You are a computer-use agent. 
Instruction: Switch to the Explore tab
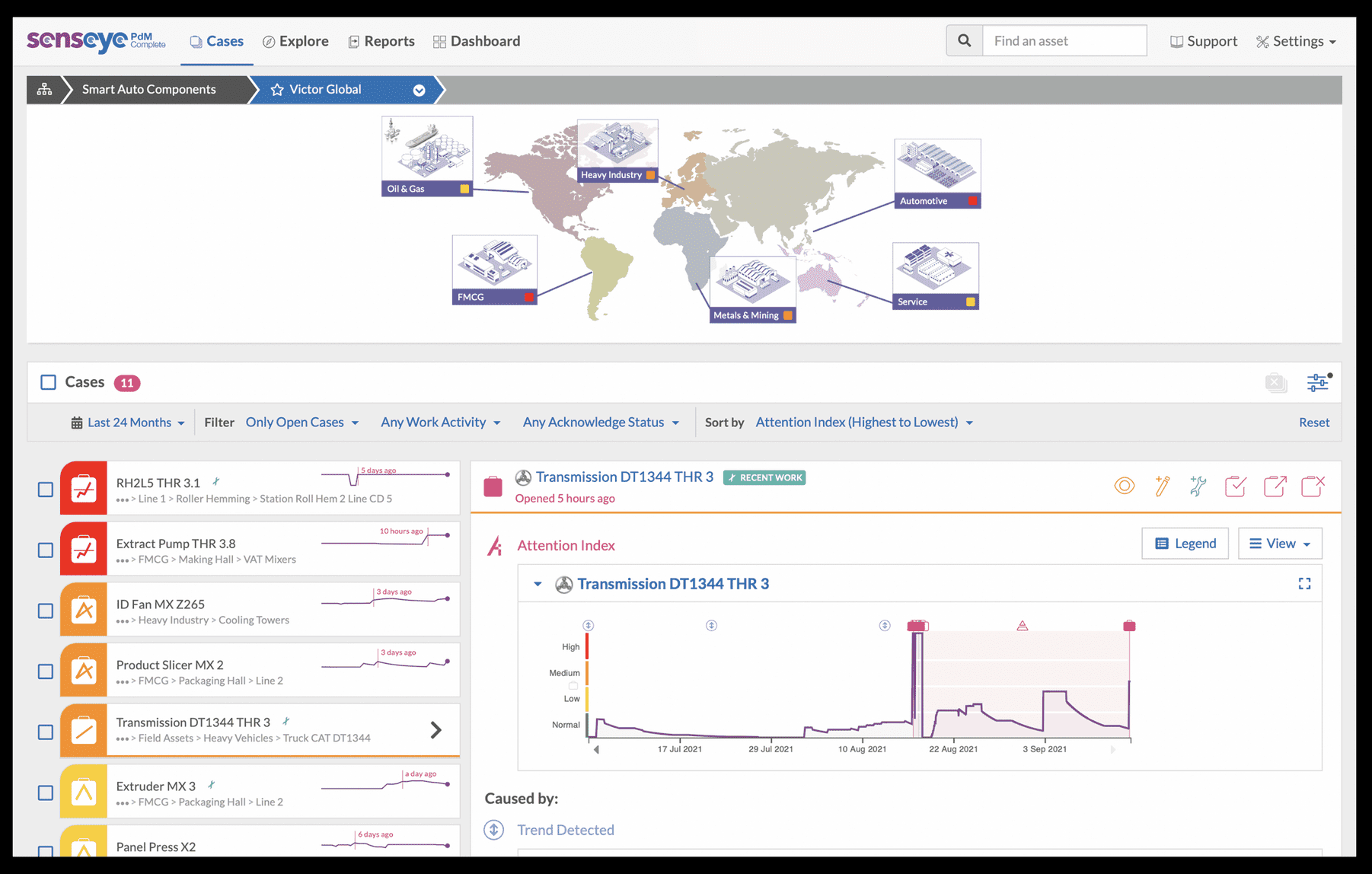click(295, 41)
